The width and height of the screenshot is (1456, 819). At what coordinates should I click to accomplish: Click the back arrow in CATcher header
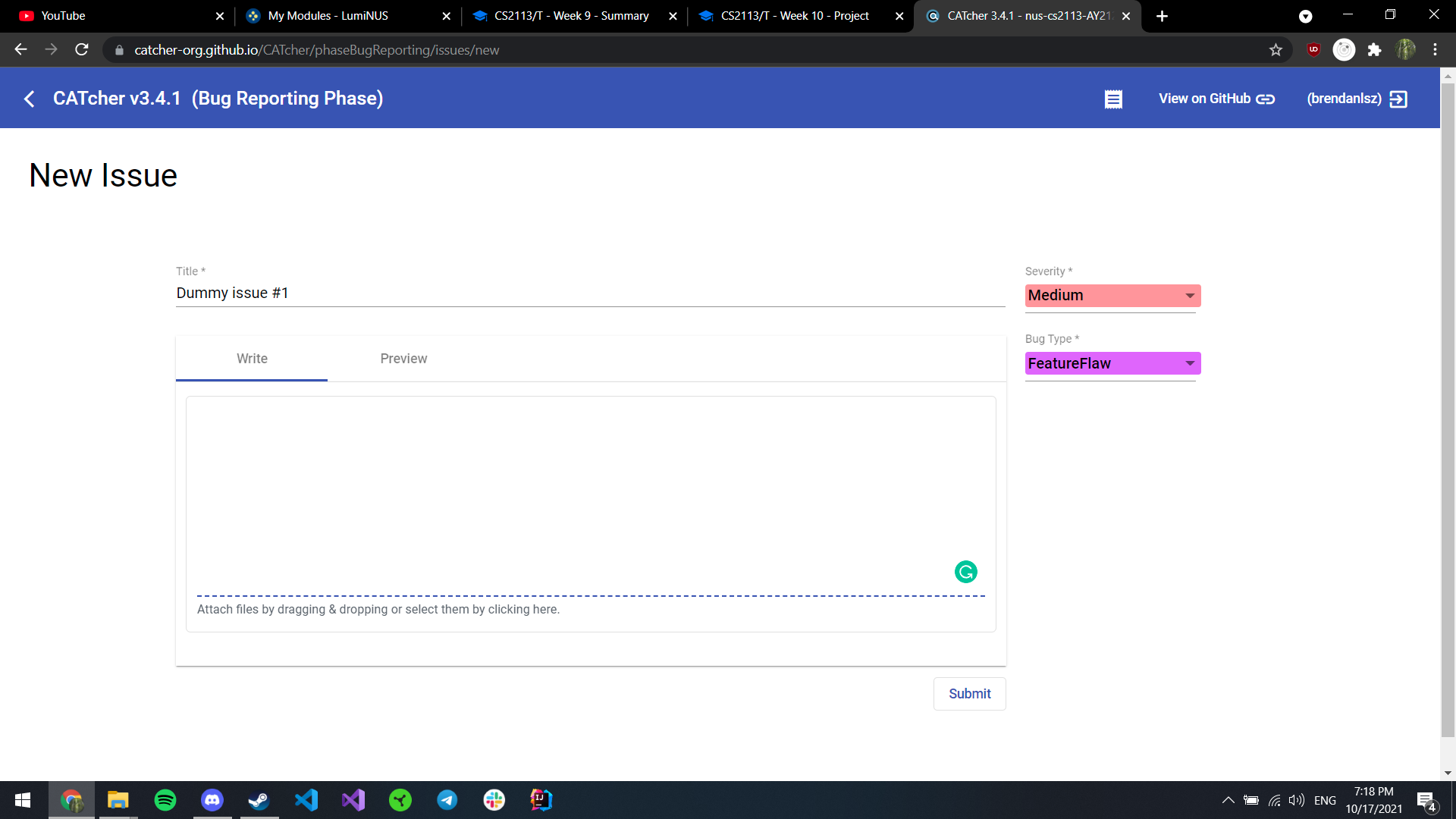click(30, 99)
